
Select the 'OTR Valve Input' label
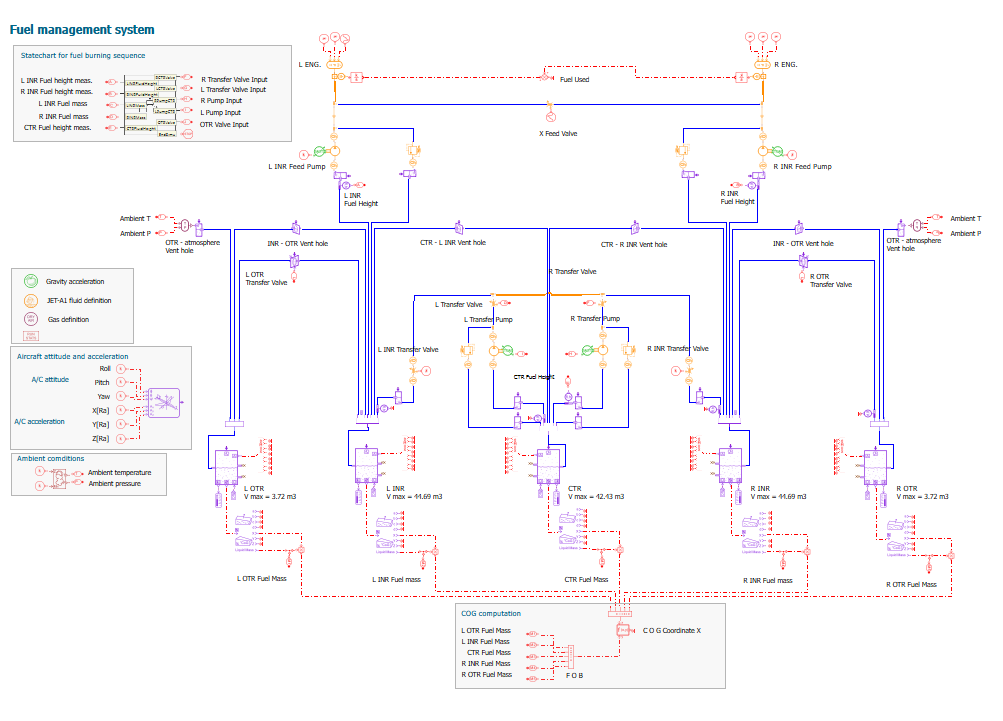click(x=224, y=125)
